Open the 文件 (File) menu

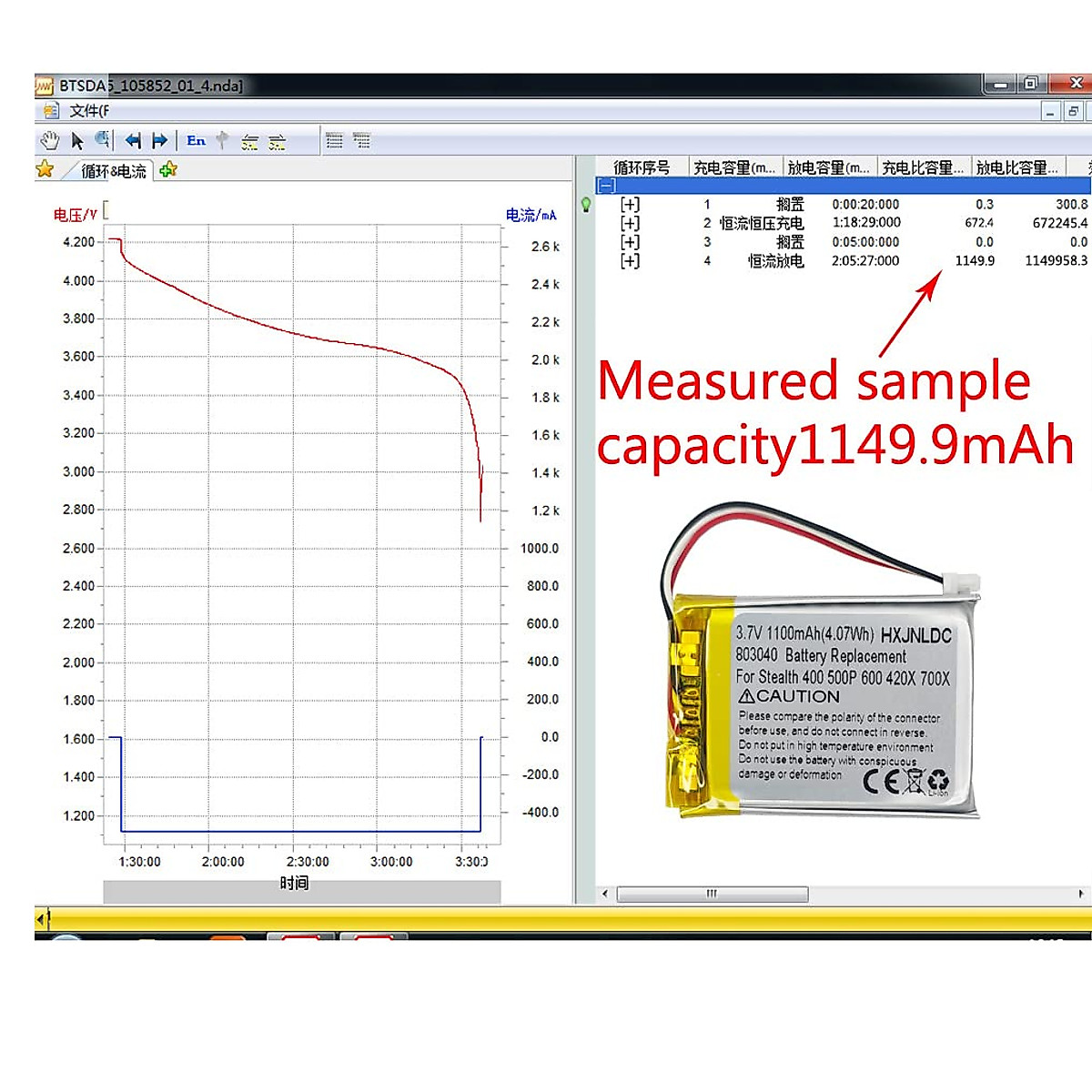point(88,111)
